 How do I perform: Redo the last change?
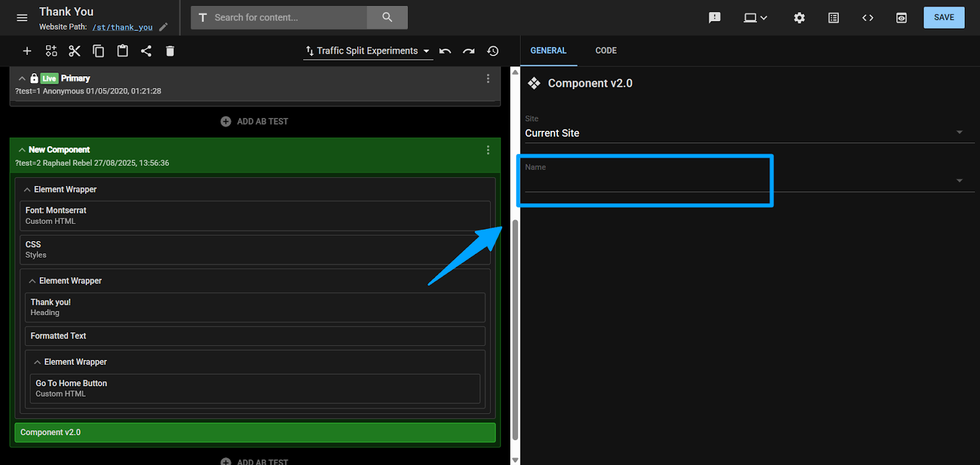(469, 51)
